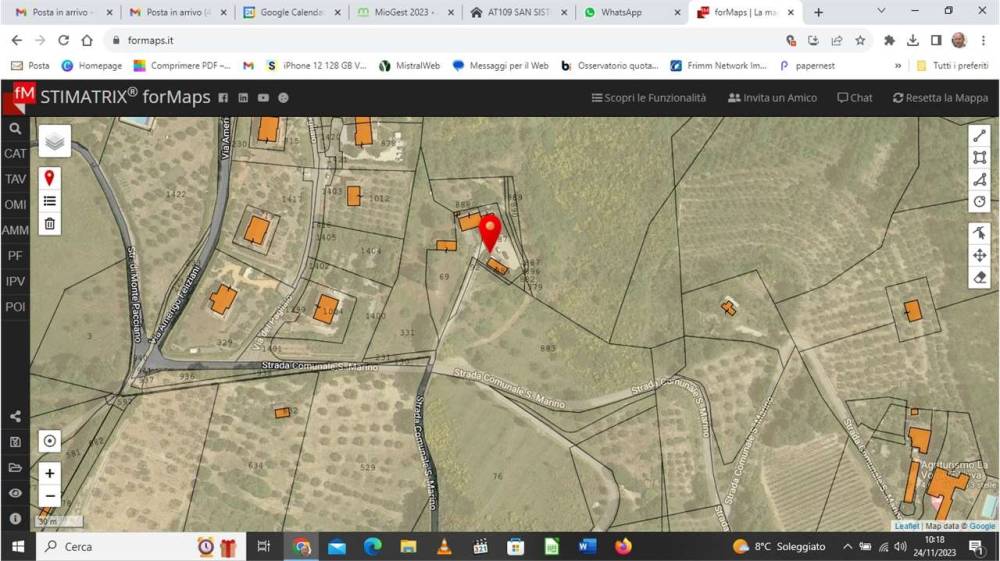The width and height of the screenshot is (1000, 561).
Task: Expand the marker list panel
Action: click(x=49, y=201)
